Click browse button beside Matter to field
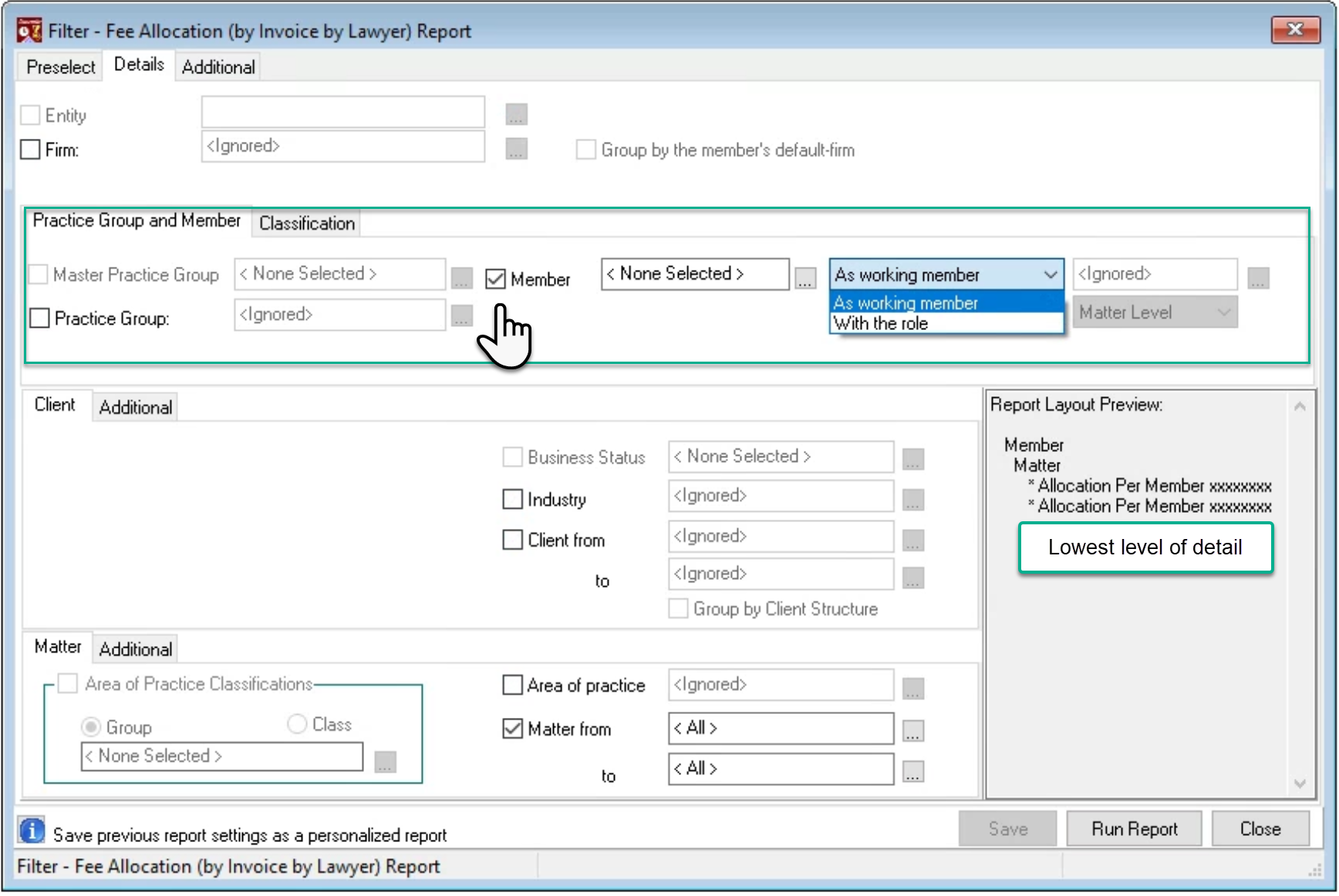Viewport: 1339px width, 896px height. (x=912, y=770)
